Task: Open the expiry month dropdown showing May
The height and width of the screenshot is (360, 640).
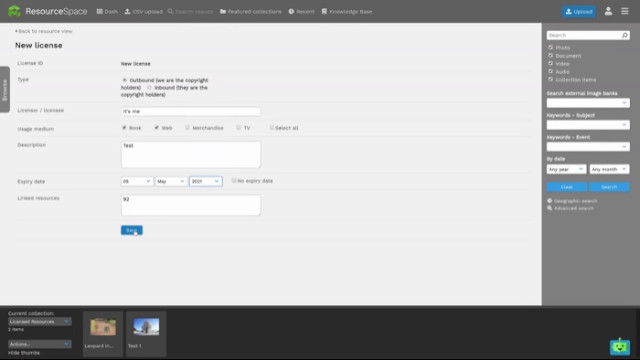Action: (x=171, y=181)
